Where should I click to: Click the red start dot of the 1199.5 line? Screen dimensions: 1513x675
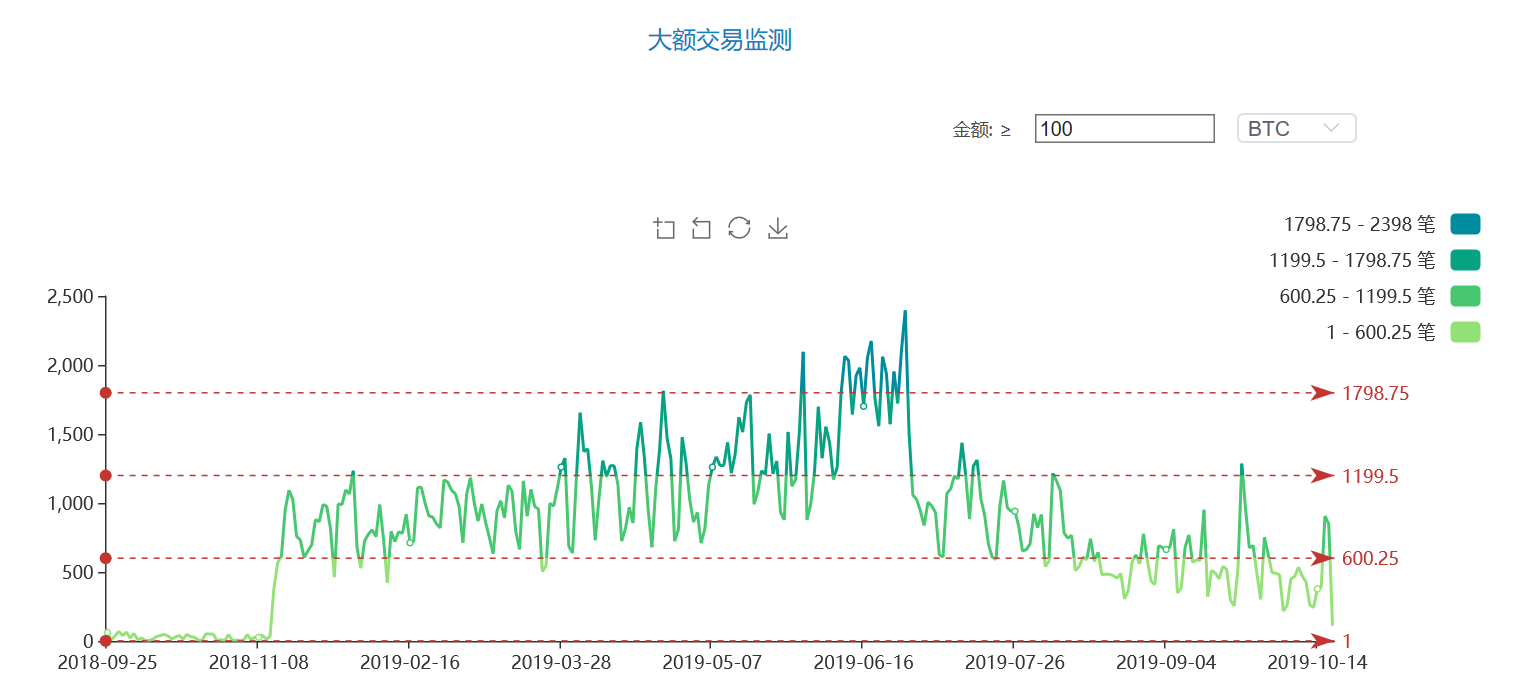(105, 476)
